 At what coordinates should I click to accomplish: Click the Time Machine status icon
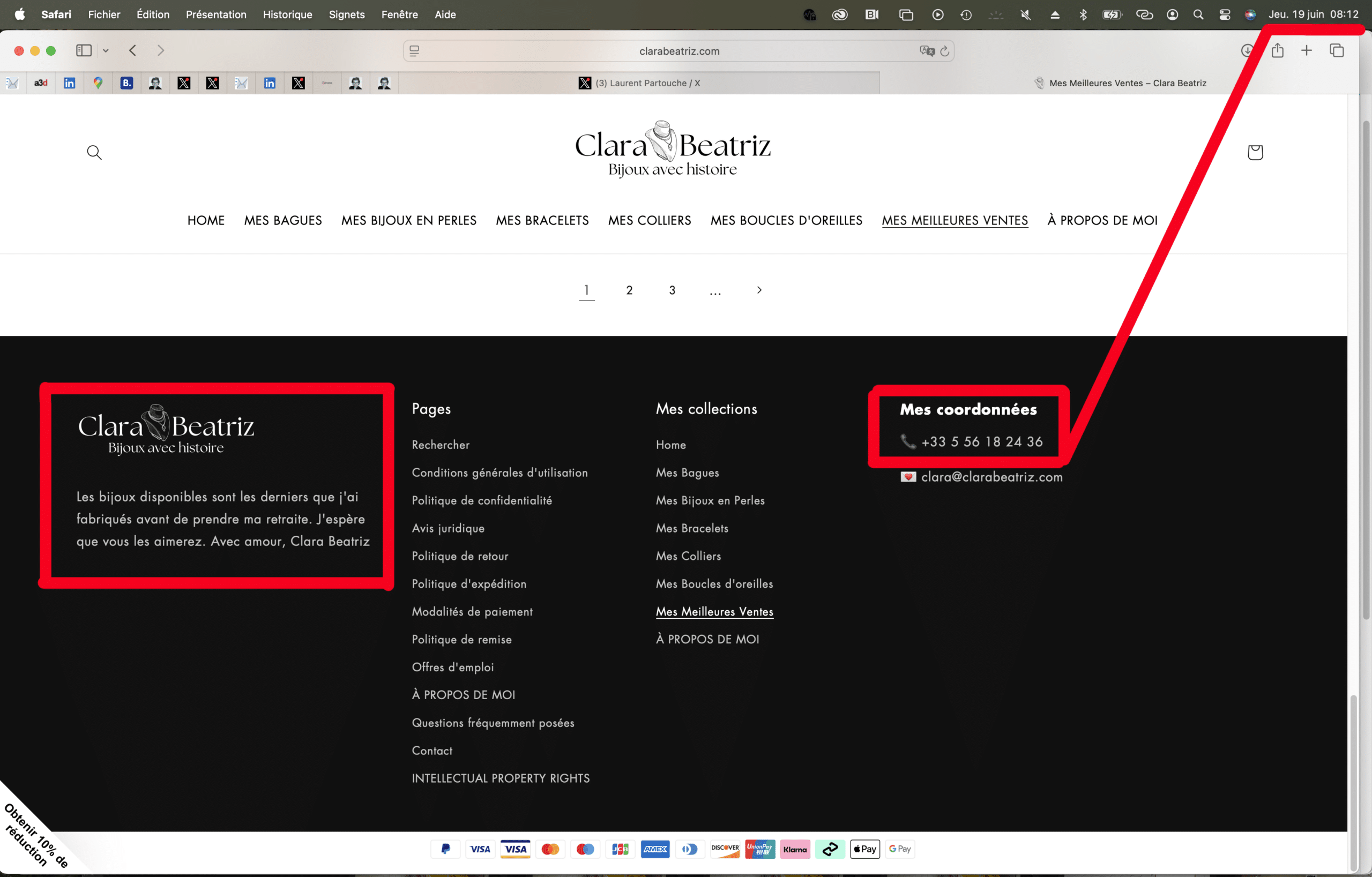pos(966,15)
